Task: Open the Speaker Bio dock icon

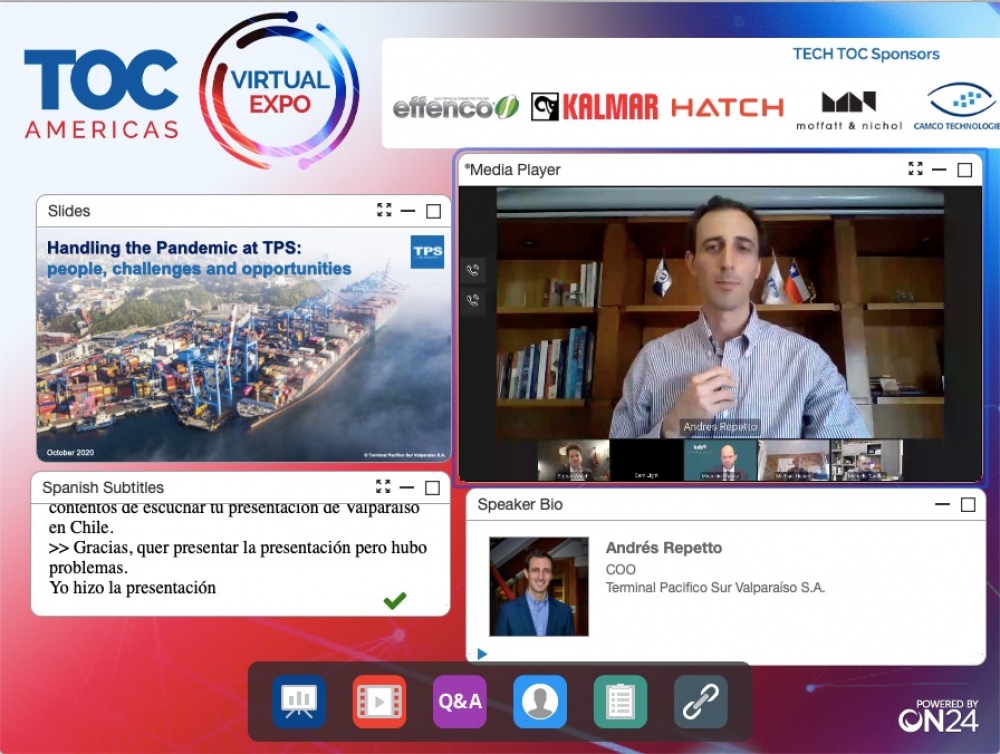Action: (x=540, y=701)
